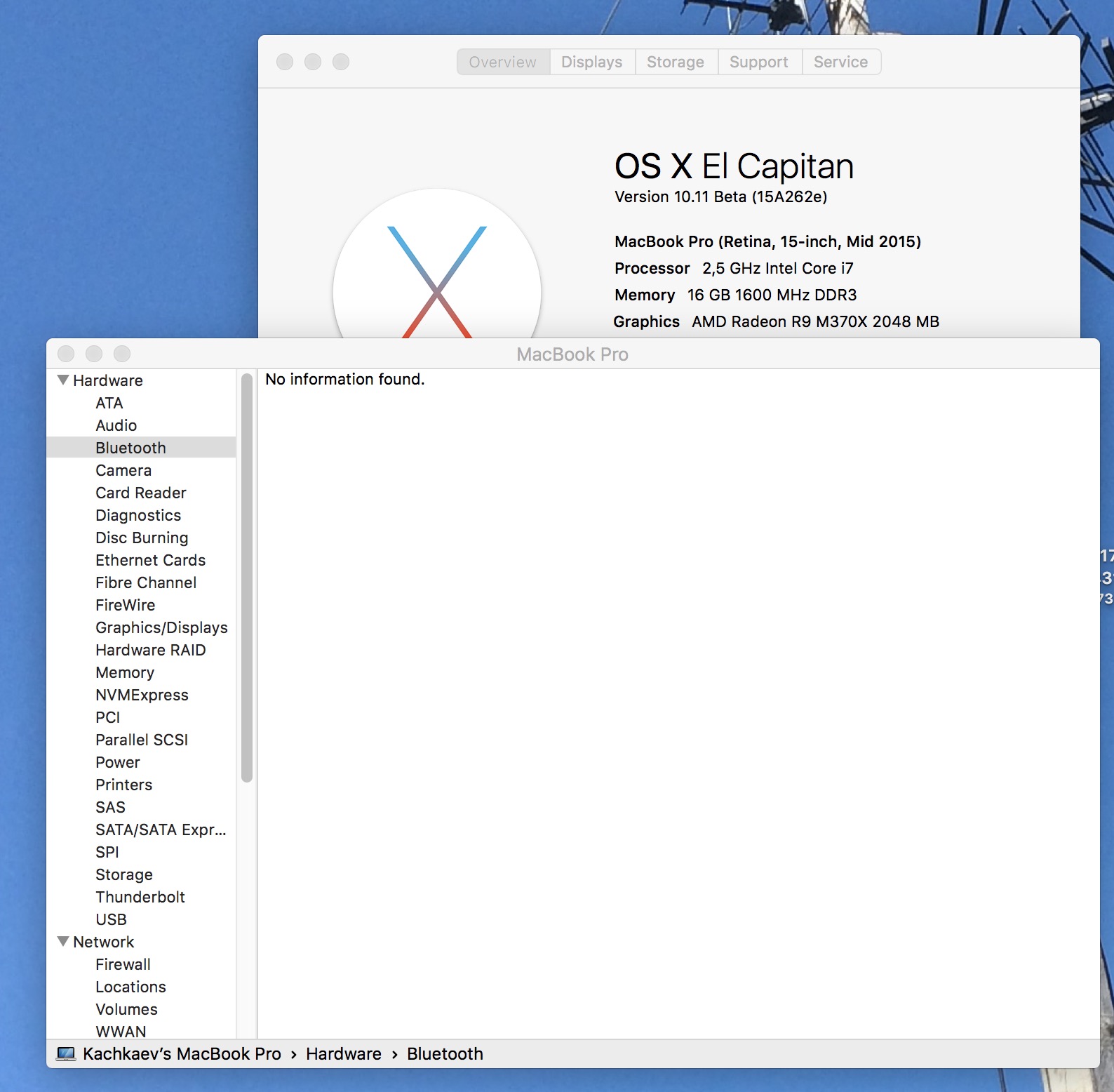Close the MacBook Pro System Information window
Image resolution: width=1114 pixels, height=1092 pixels.
point(66,354)
